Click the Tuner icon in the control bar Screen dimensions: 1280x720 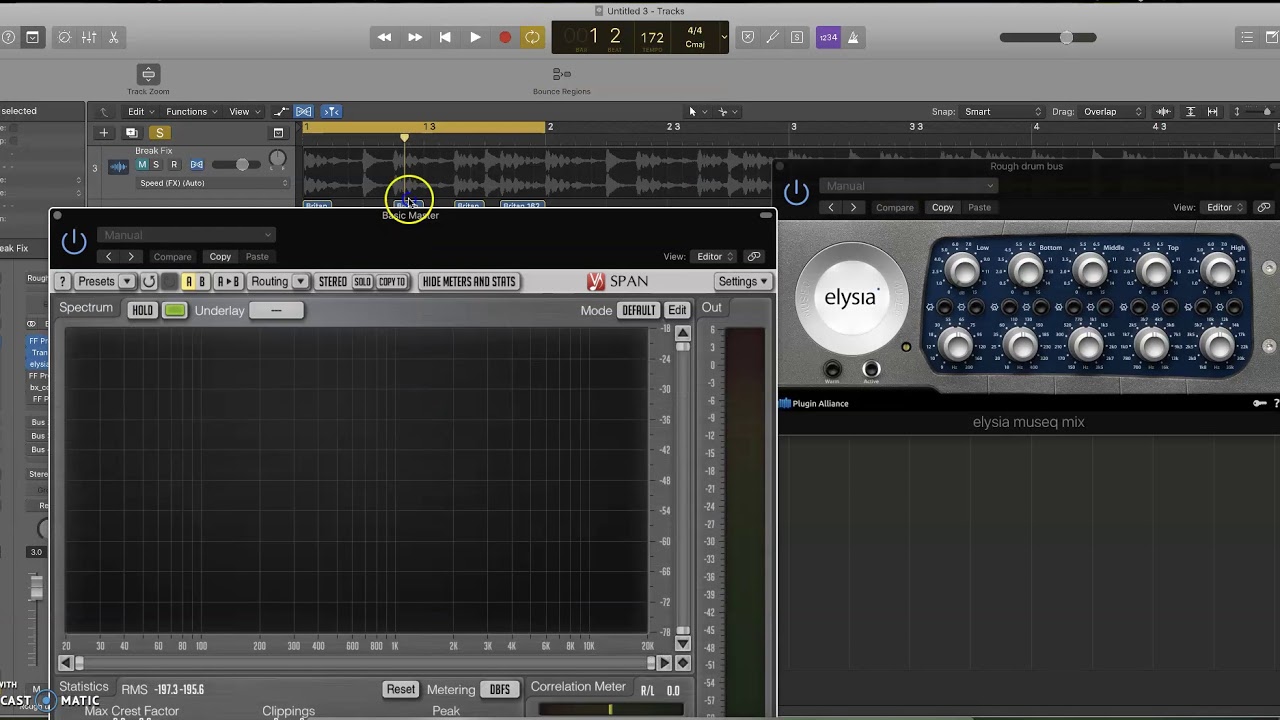pyautogui.click(x=772, y=37)
